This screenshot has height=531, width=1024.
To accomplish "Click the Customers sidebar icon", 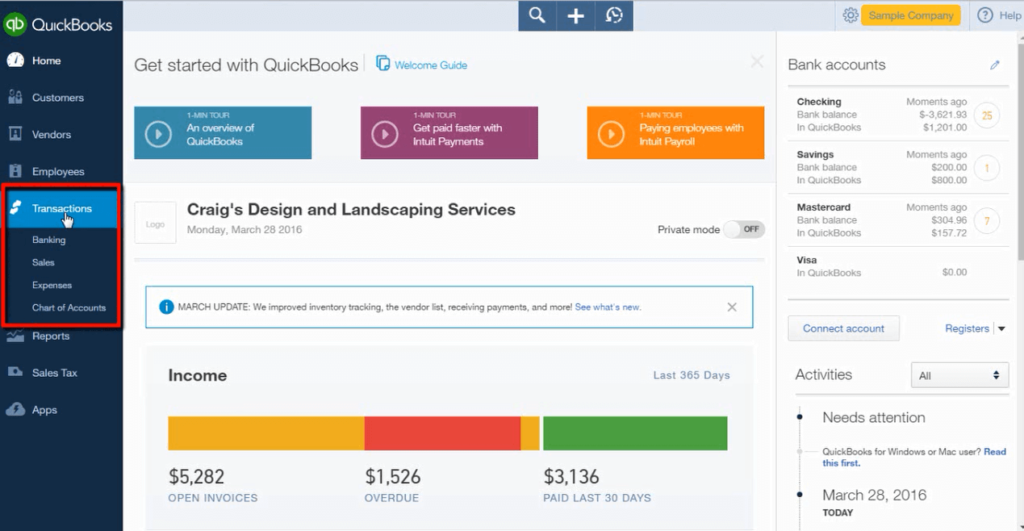I will 16,97.
